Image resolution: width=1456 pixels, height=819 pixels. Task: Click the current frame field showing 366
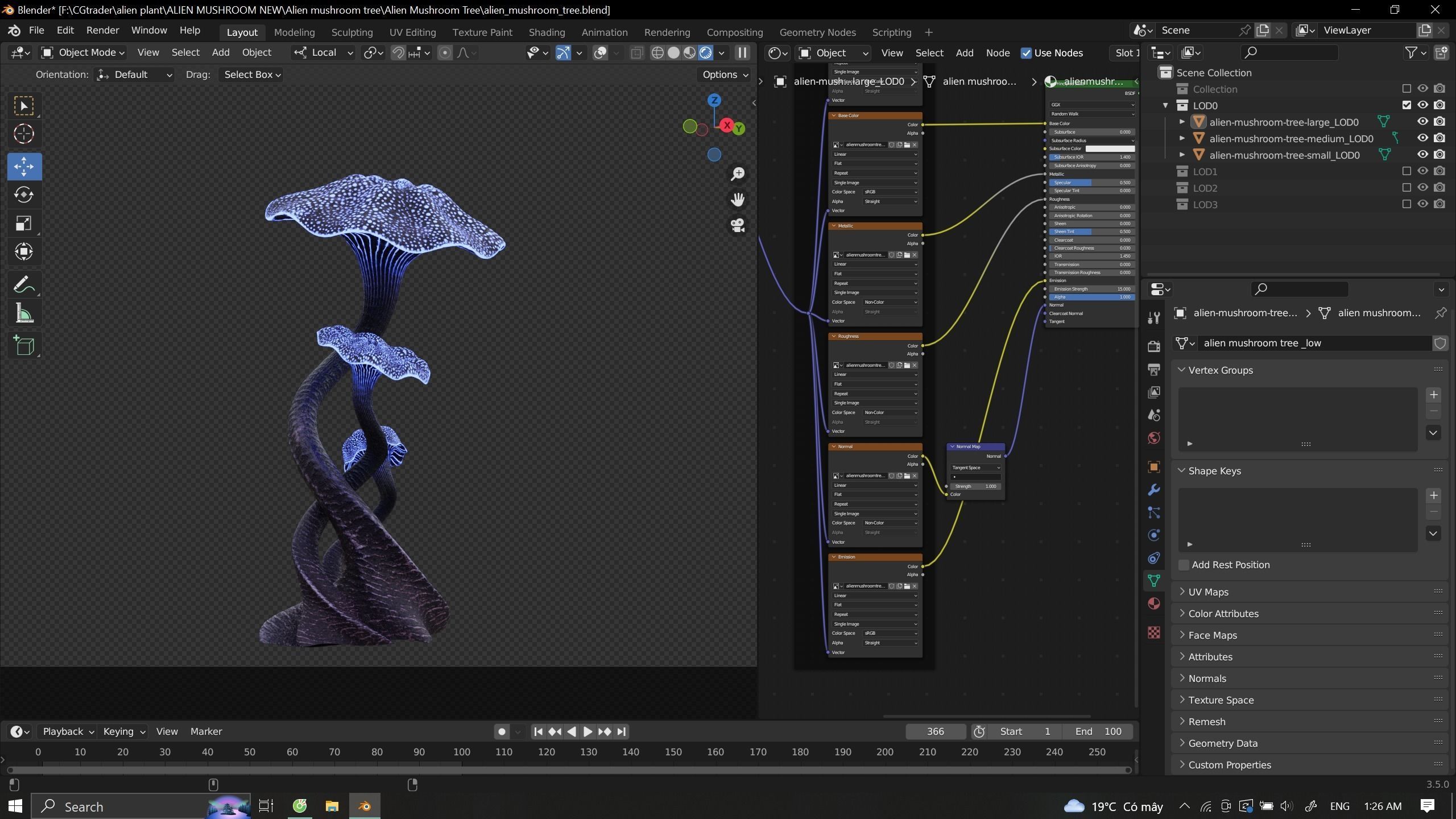click(935, 732)
